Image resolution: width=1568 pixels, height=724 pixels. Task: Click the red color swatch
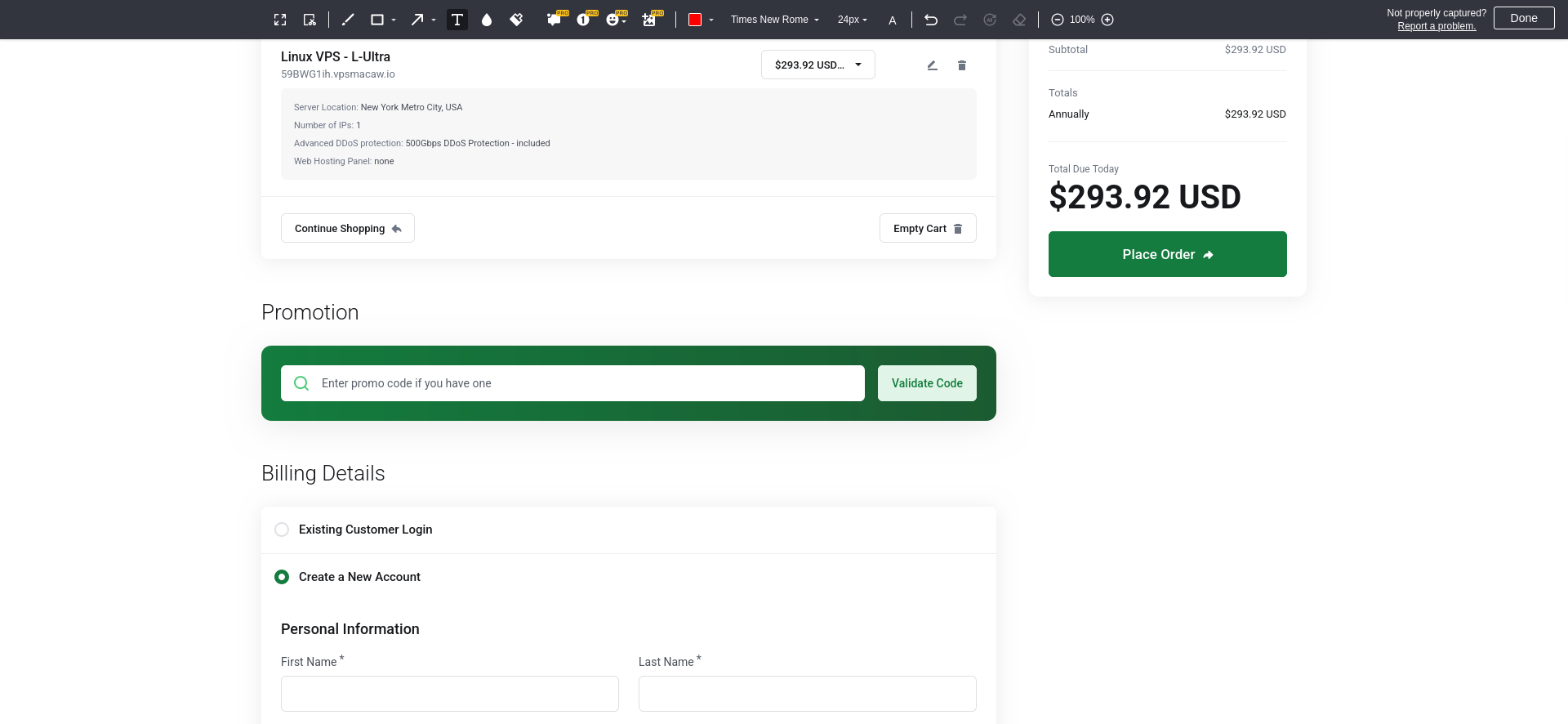pos(695,20)
